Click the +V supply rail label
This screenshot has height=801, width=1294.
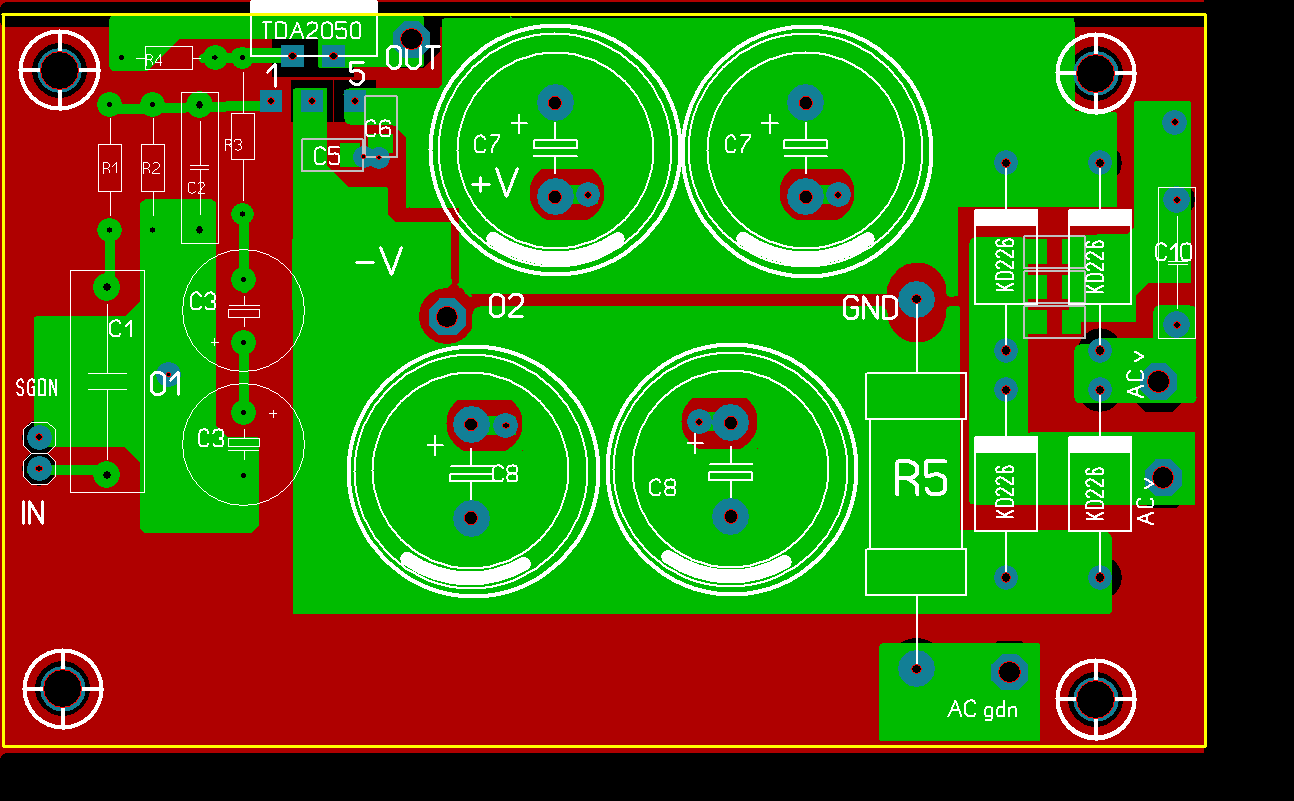pyautogui.click(x=495, y=184)
